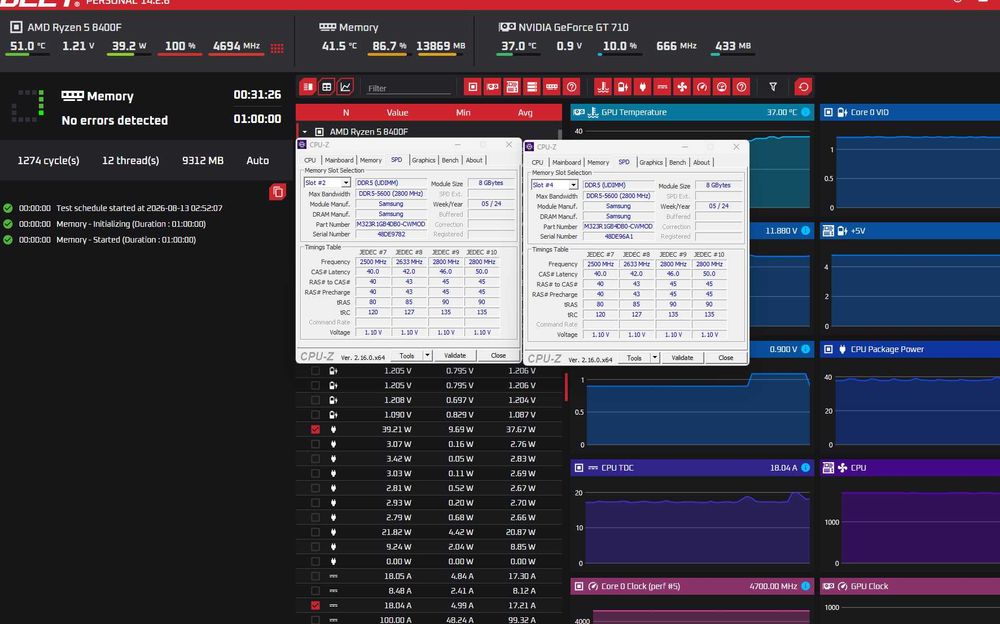
Task: Click the circular reset arrow icon
Action: click(803, 87)
